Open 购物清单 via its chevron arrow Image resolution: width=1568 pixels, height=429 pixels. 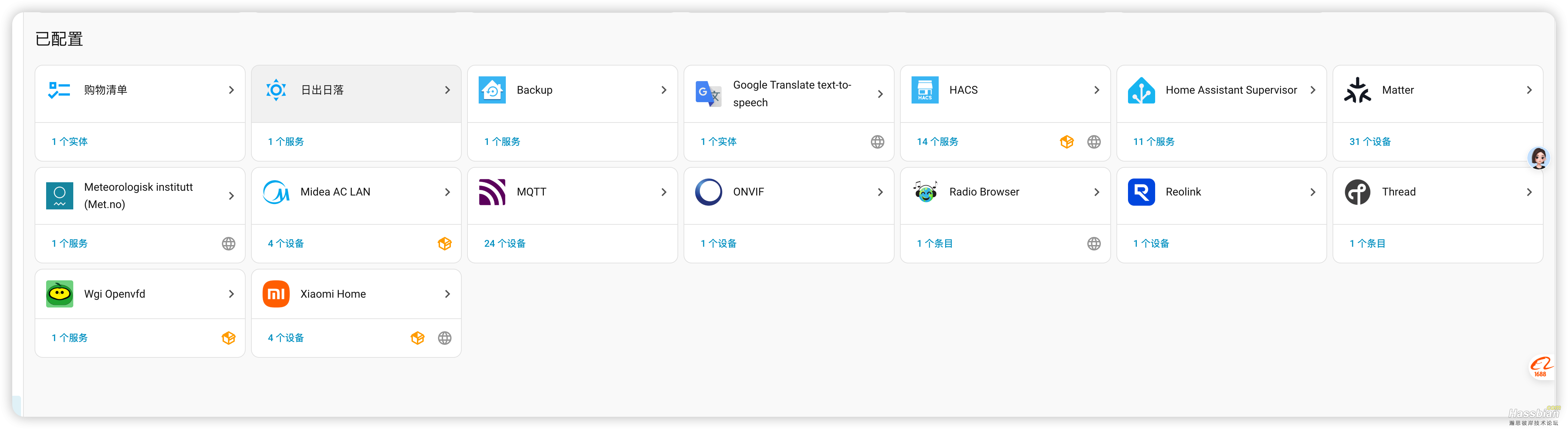pos(231,90)
